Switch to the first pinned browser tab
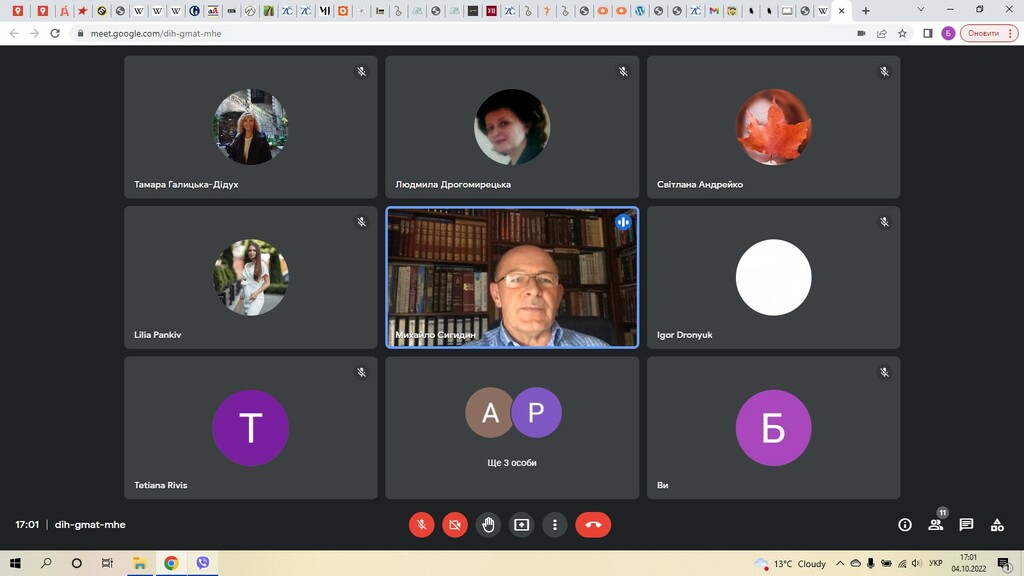The image size is (1024, 576). (17, 11)
